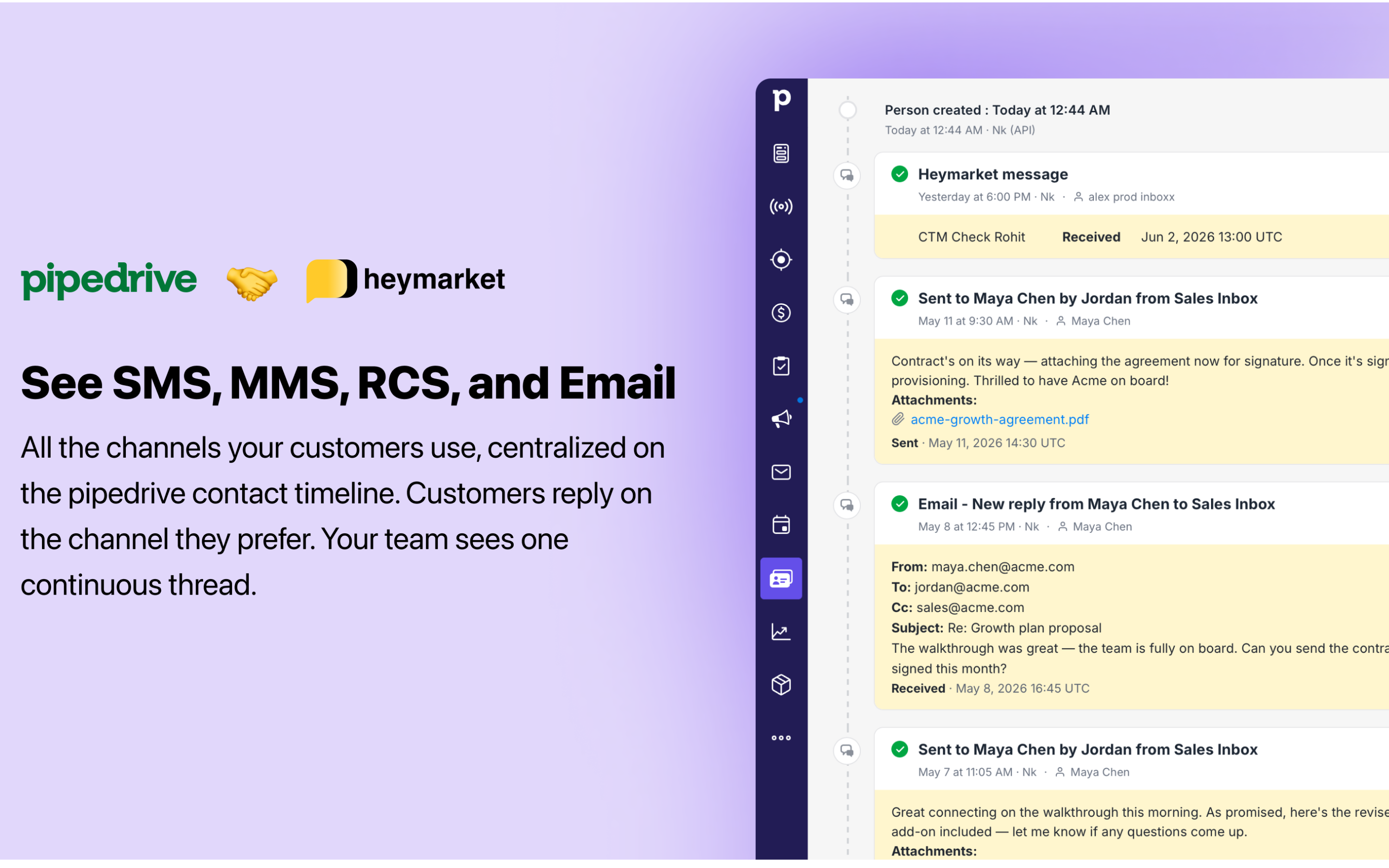Click the handshake emoji between logos
1389x868 pixels.
[x=251, y=283]
